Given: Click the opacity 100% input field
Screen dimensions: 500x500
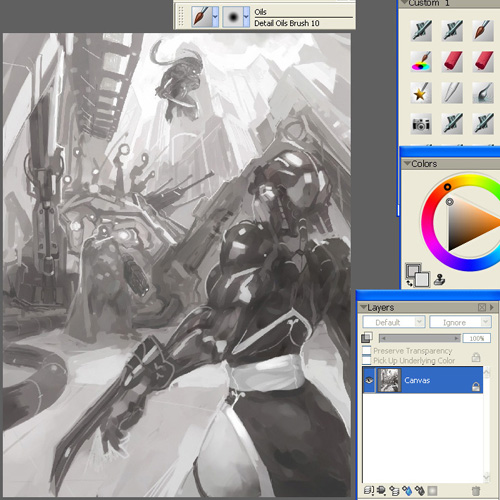Looking at the screenshot, I should 477,338.
